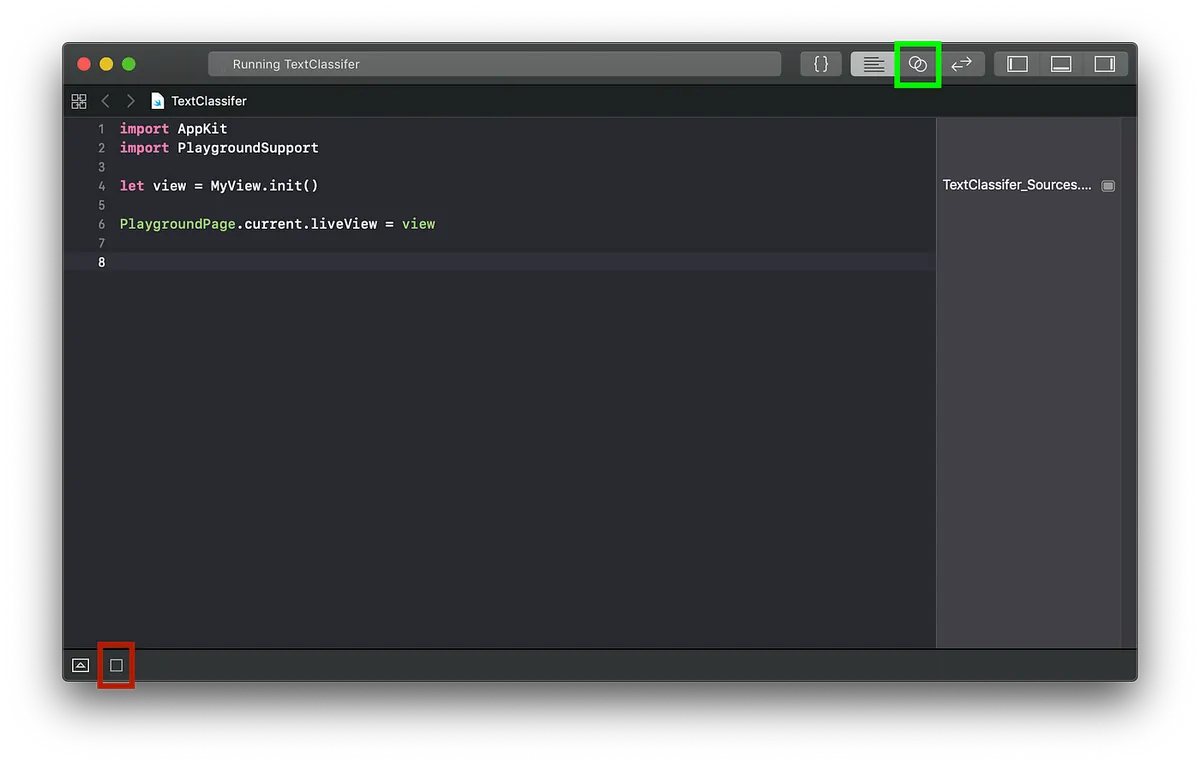Click the TextClassifer file icon in breadcrumb

click(156, 100)
